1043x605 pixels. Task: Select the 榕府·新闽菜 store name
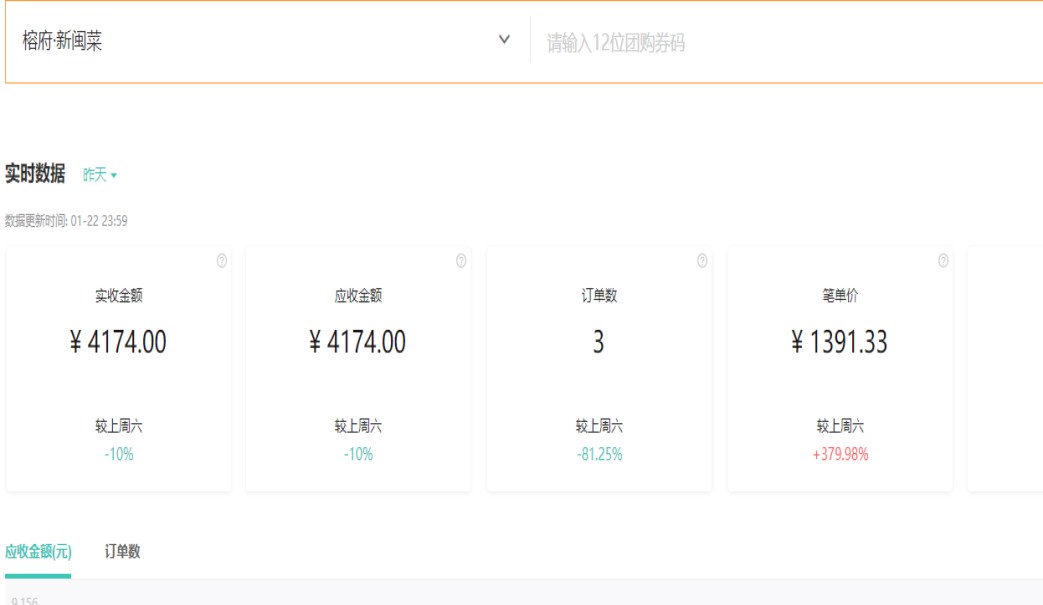pos(62,42)
